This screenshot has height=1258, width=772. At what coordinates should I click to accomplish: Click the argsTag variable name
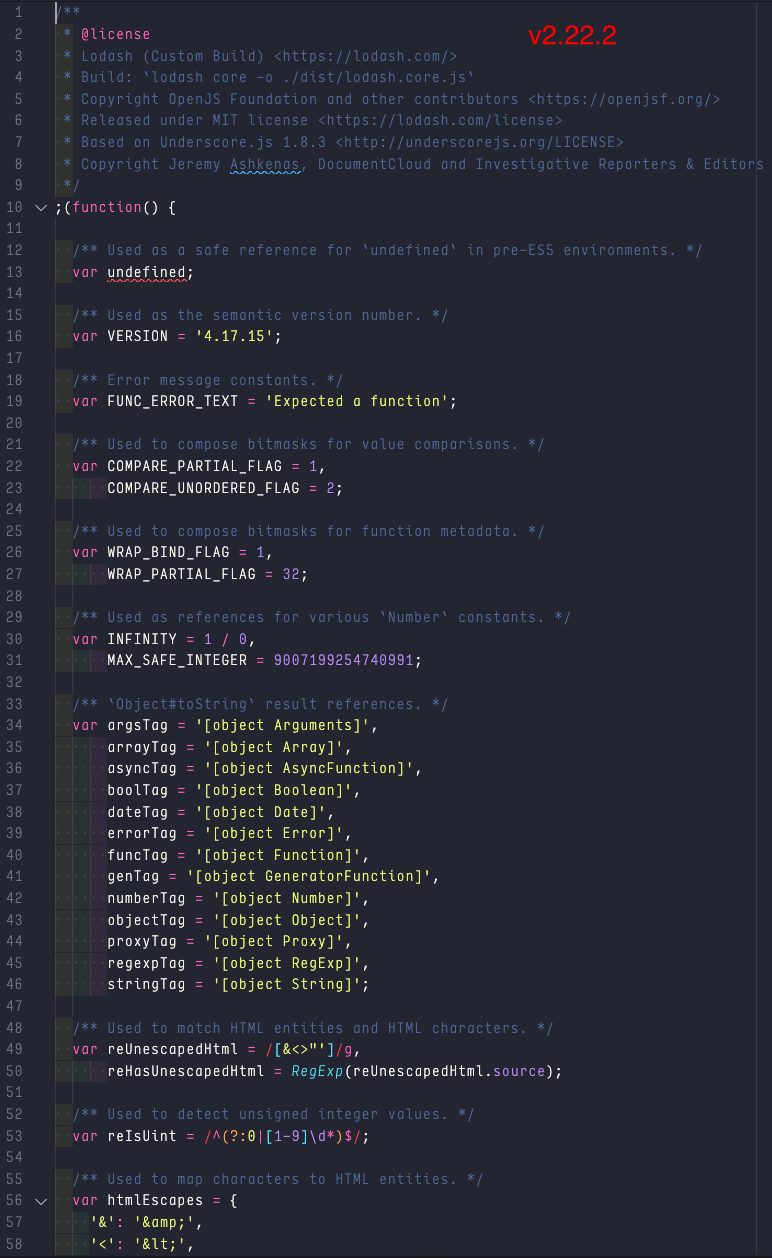point(137,726)
